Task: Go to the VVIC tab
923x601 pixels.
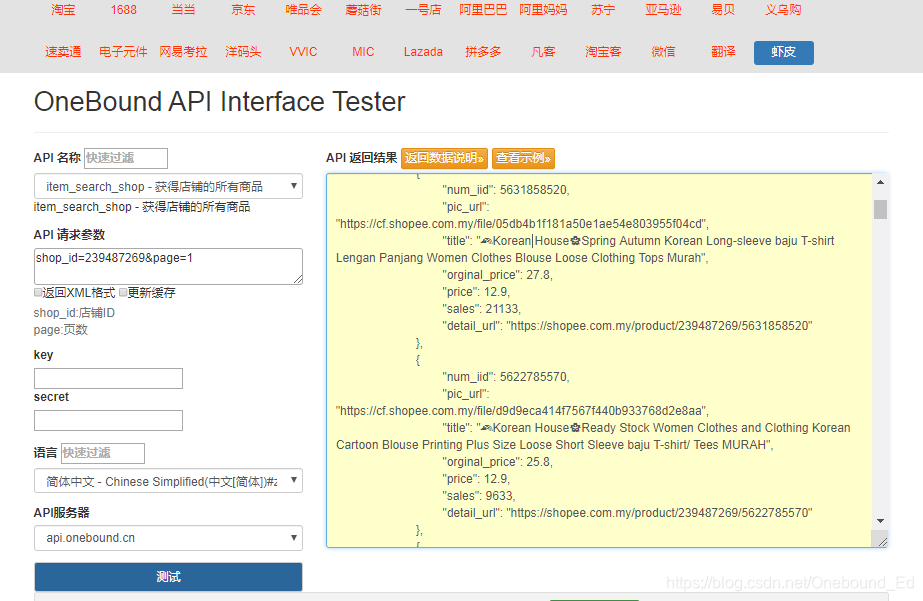Action: 304,52
